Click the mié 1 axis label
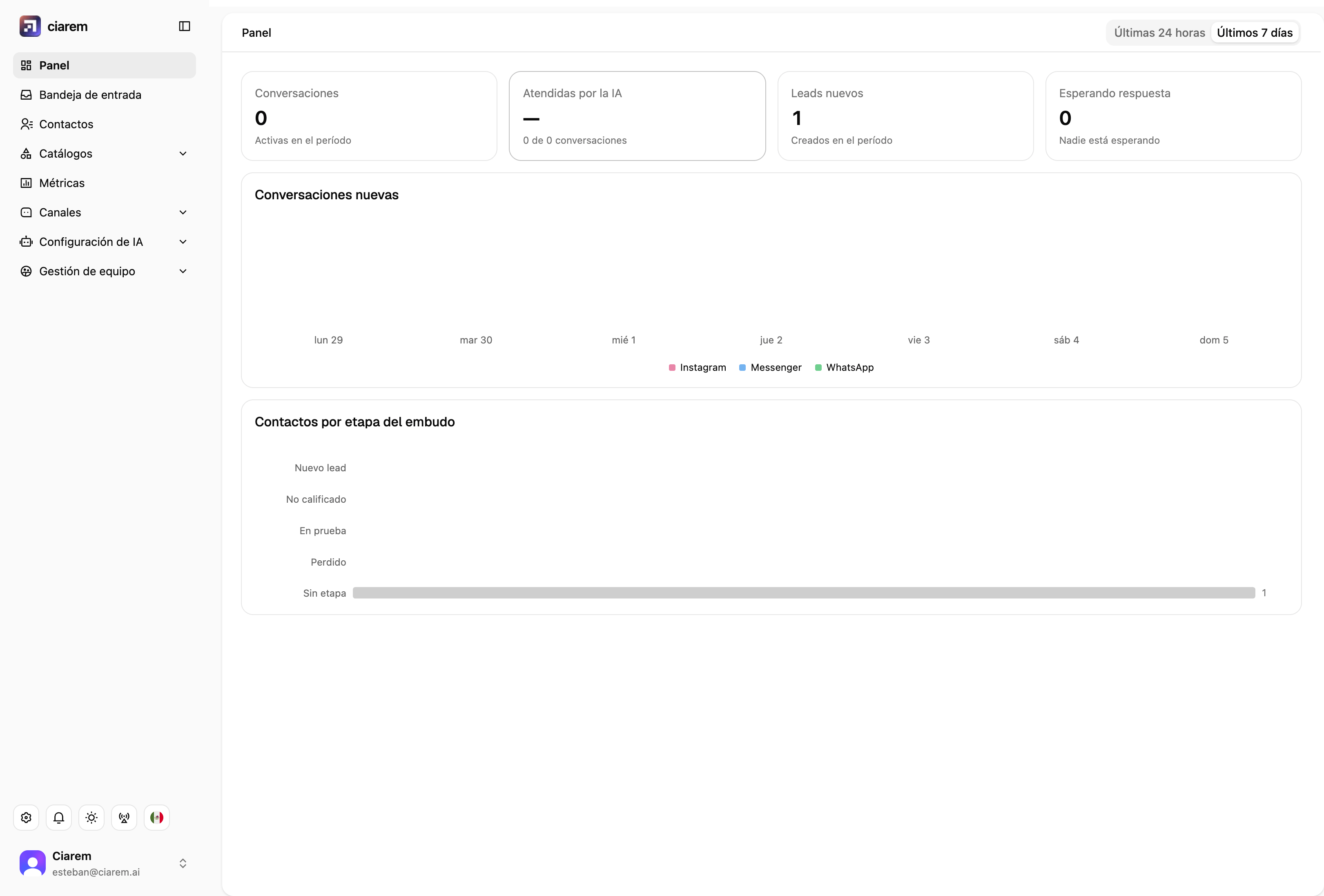1324x896 pixels. point(624,340)
